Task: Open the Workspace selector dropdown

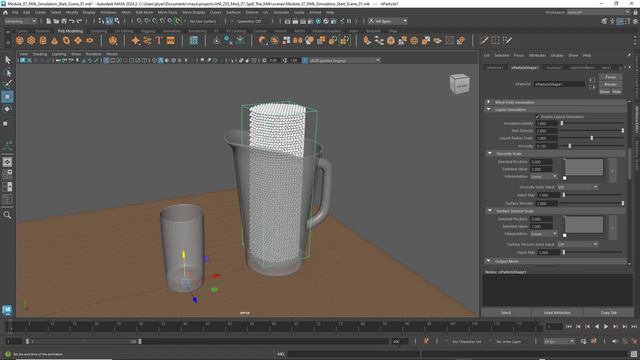Action: click(x=598, y=12)
